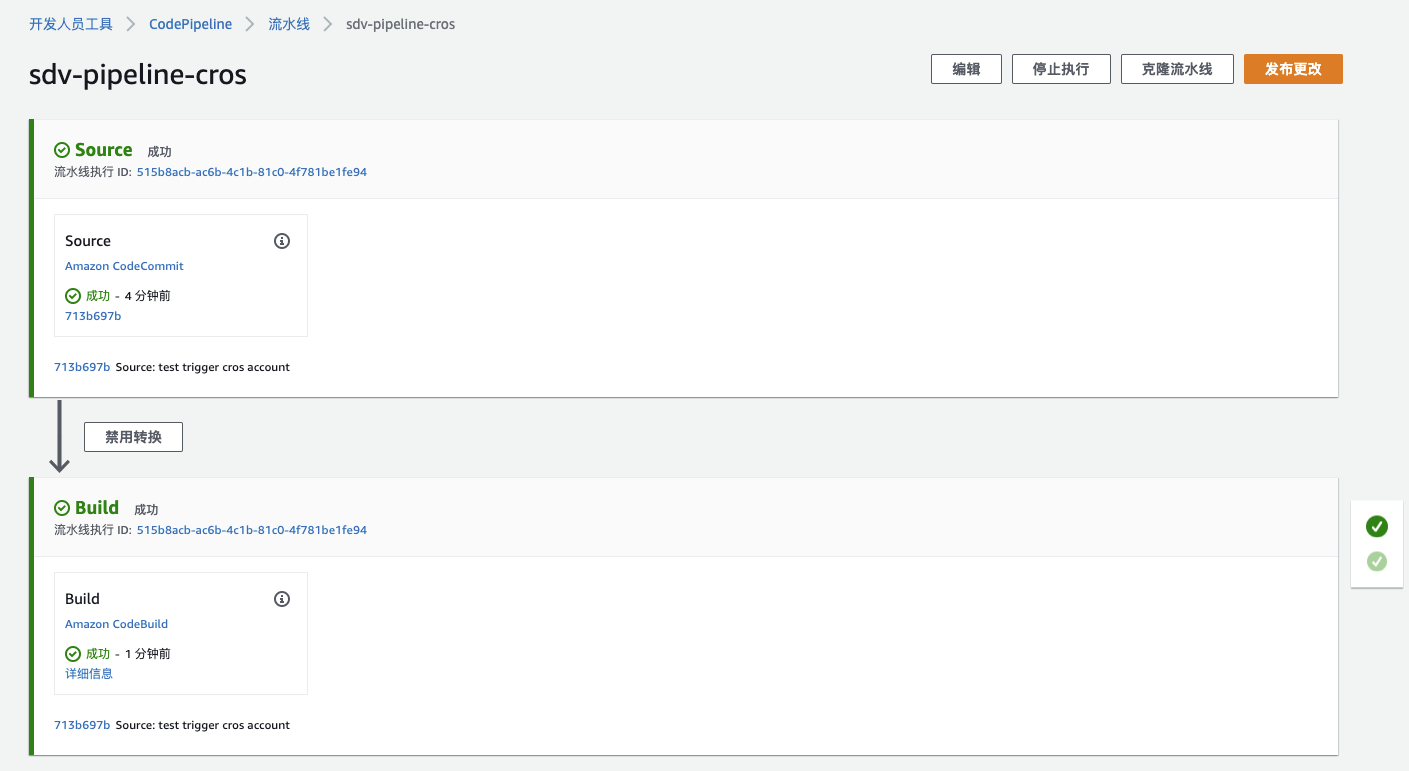The image size is (1409, 771).
Task: Open commit 713b697b inside the Source action card
Action: pyautogui.click(x=93, y=316)
